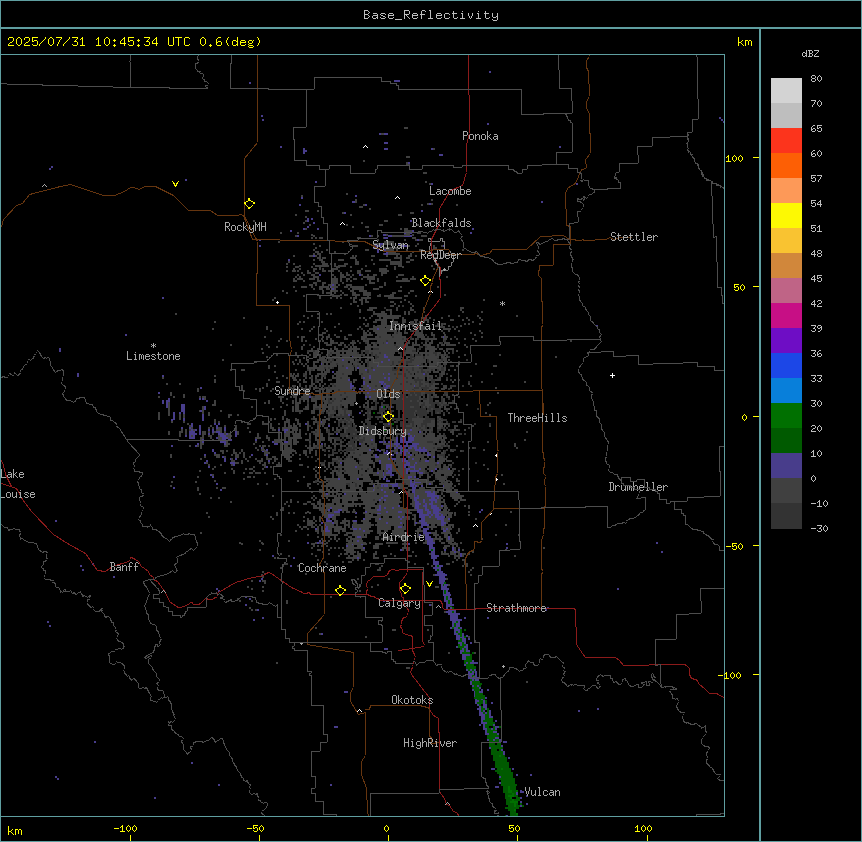Pick the bright green 30-20 dBZ legend color
Screen dimensions: 862x842
pos(786,416)
